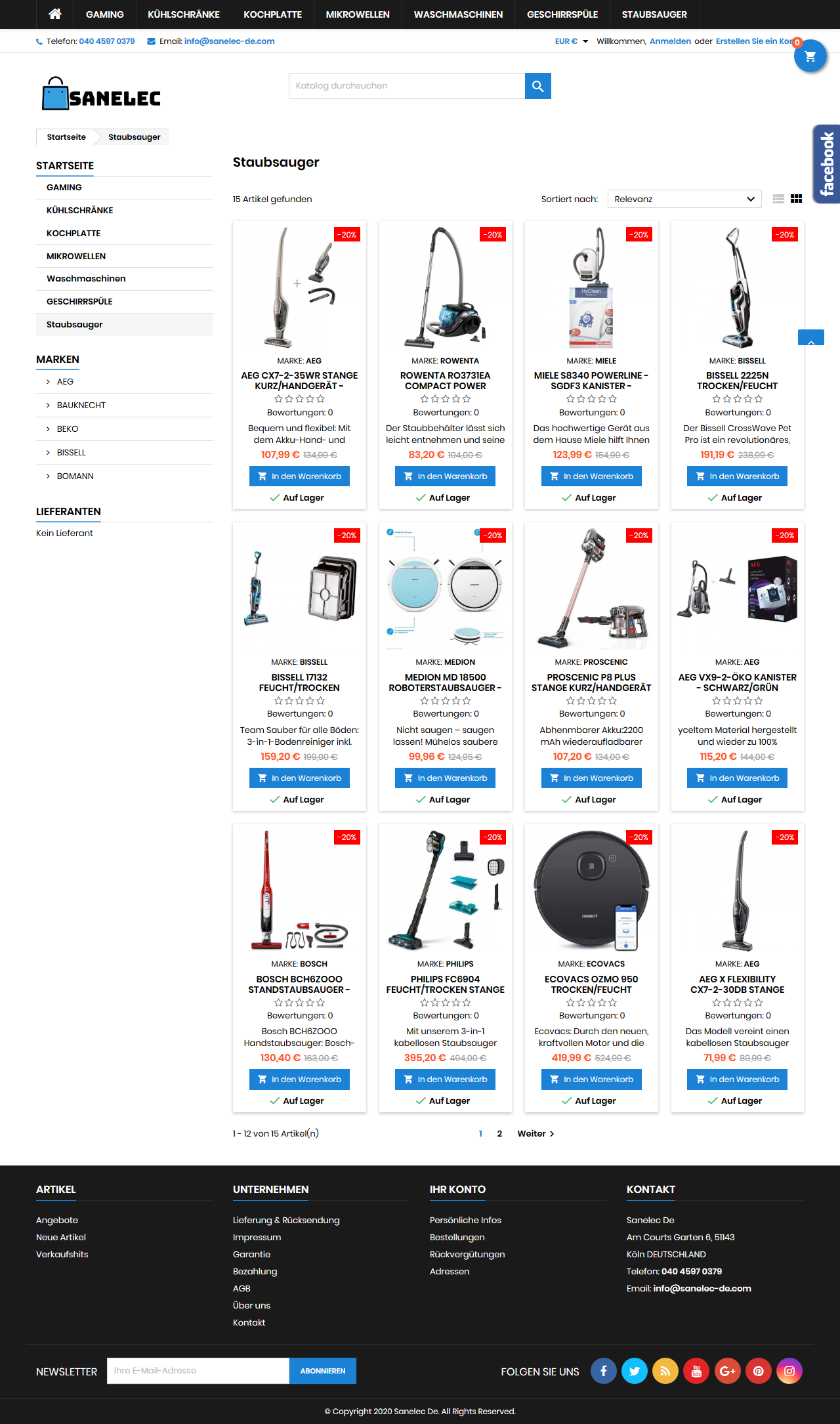Screen dimensions: 840x1424
Task: Open the Instagram icon in the footer
Action: coord(789,1371)
